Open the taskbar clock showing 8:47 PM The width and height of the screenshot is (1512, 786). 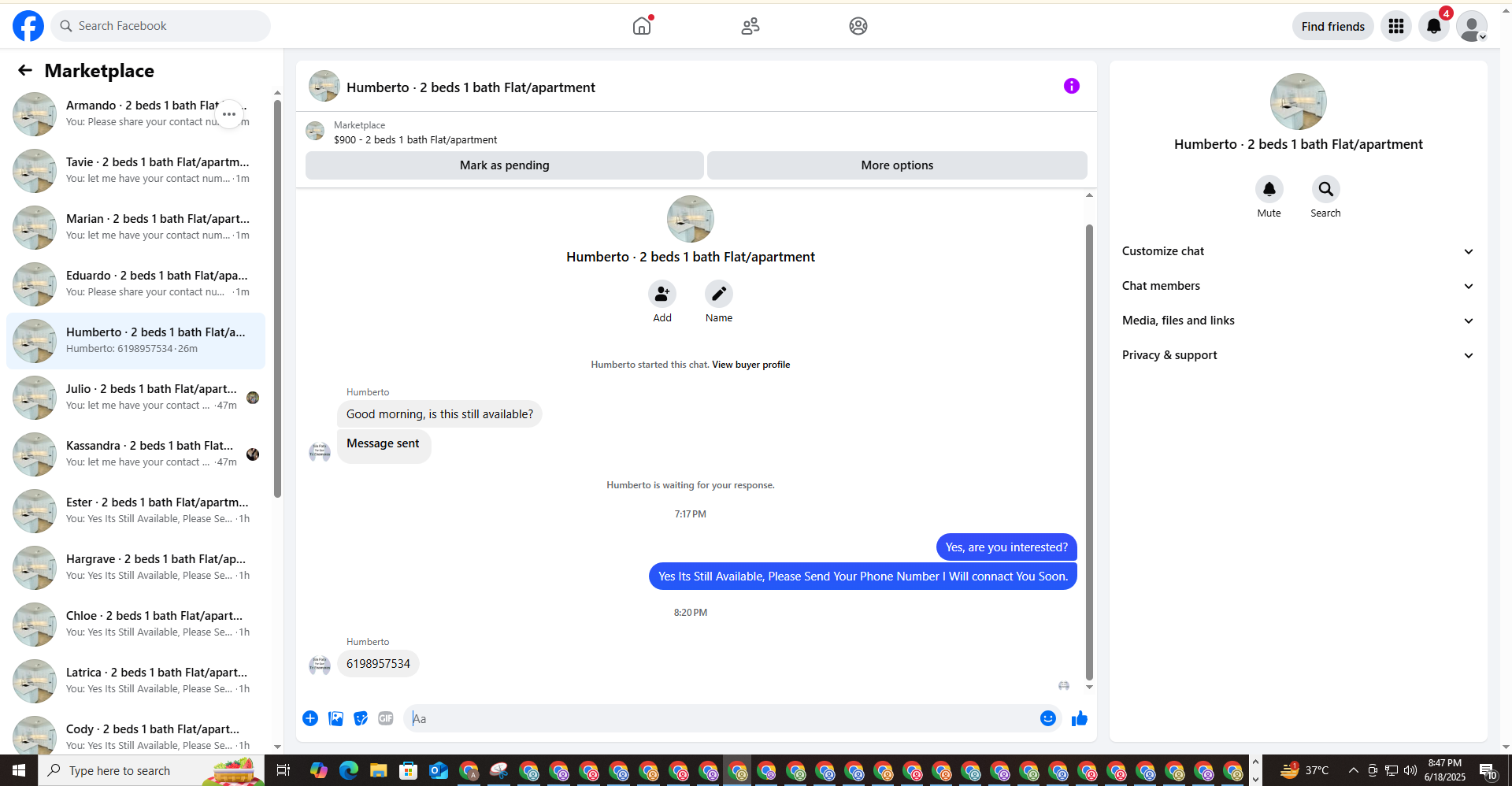[x=1444, y=770]
